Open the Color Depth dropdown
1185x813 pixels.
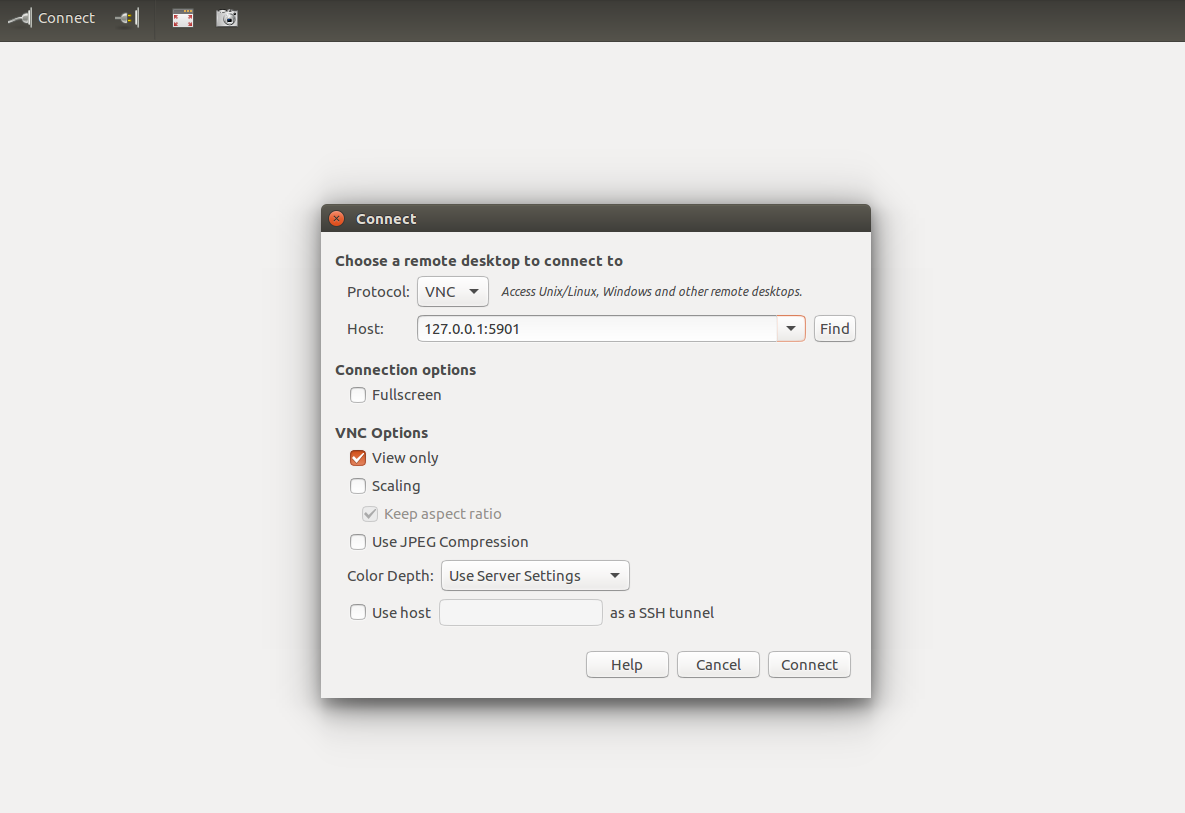click(x=535, y=576)
